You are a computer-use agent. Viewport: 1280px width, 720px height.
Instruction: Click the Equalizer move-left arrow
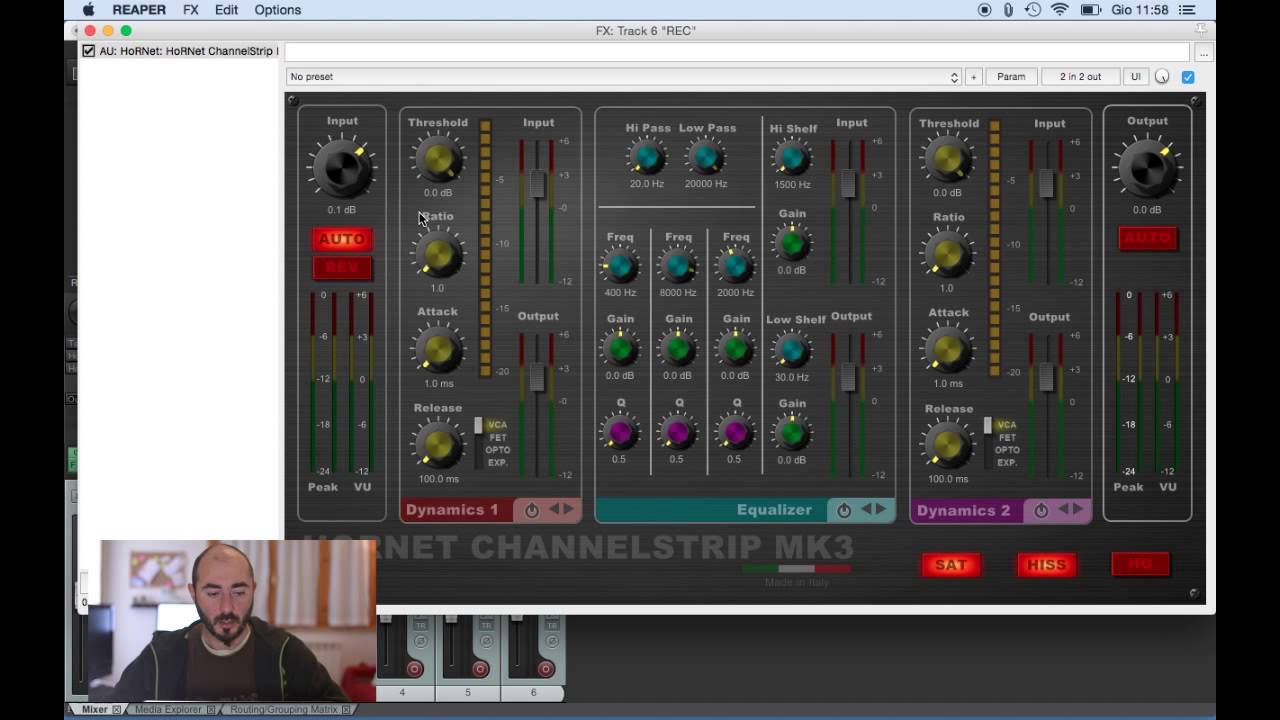pos(866,509)
